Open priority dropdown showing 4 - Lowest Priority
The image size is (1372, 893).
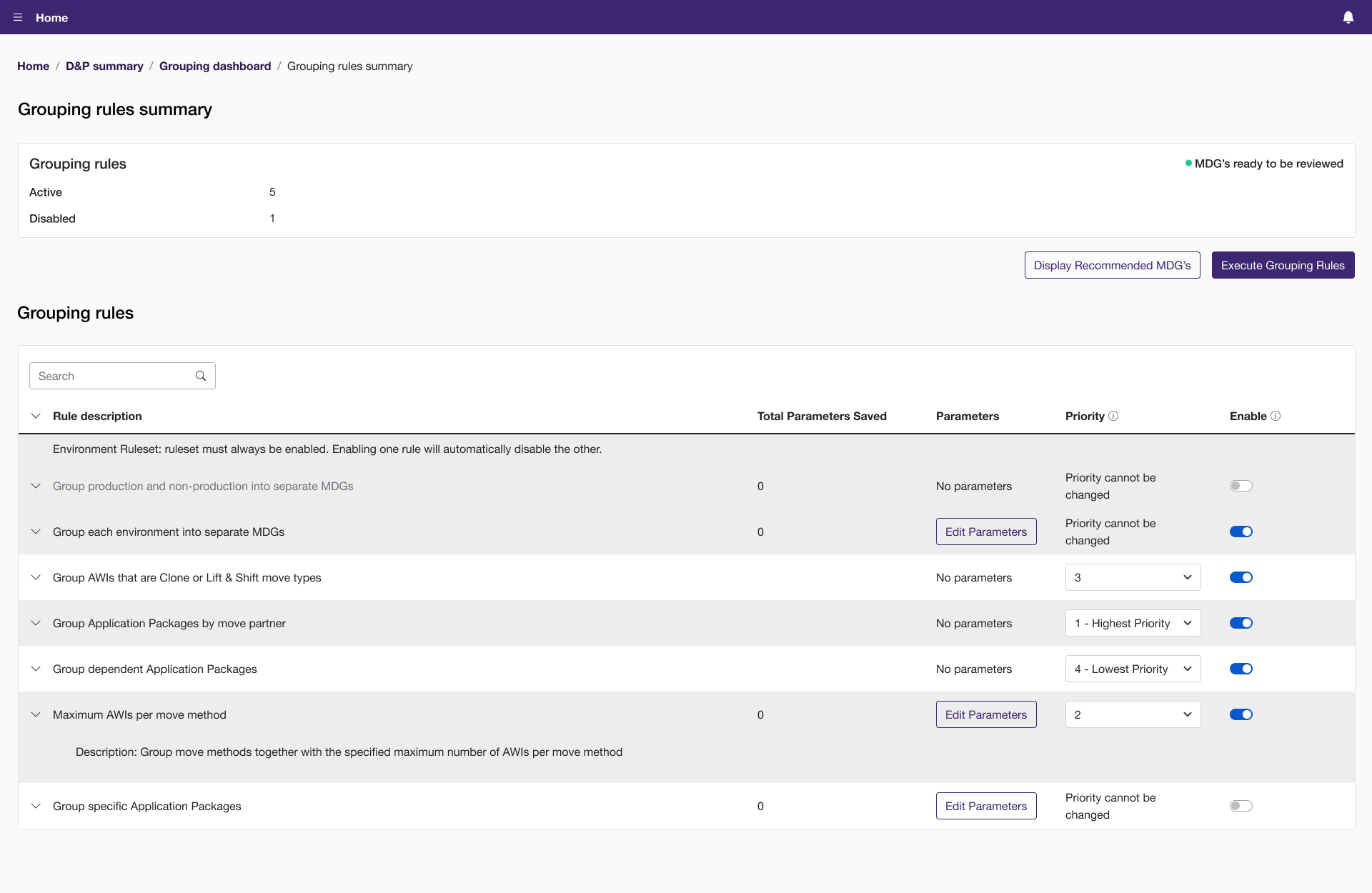1133,669
